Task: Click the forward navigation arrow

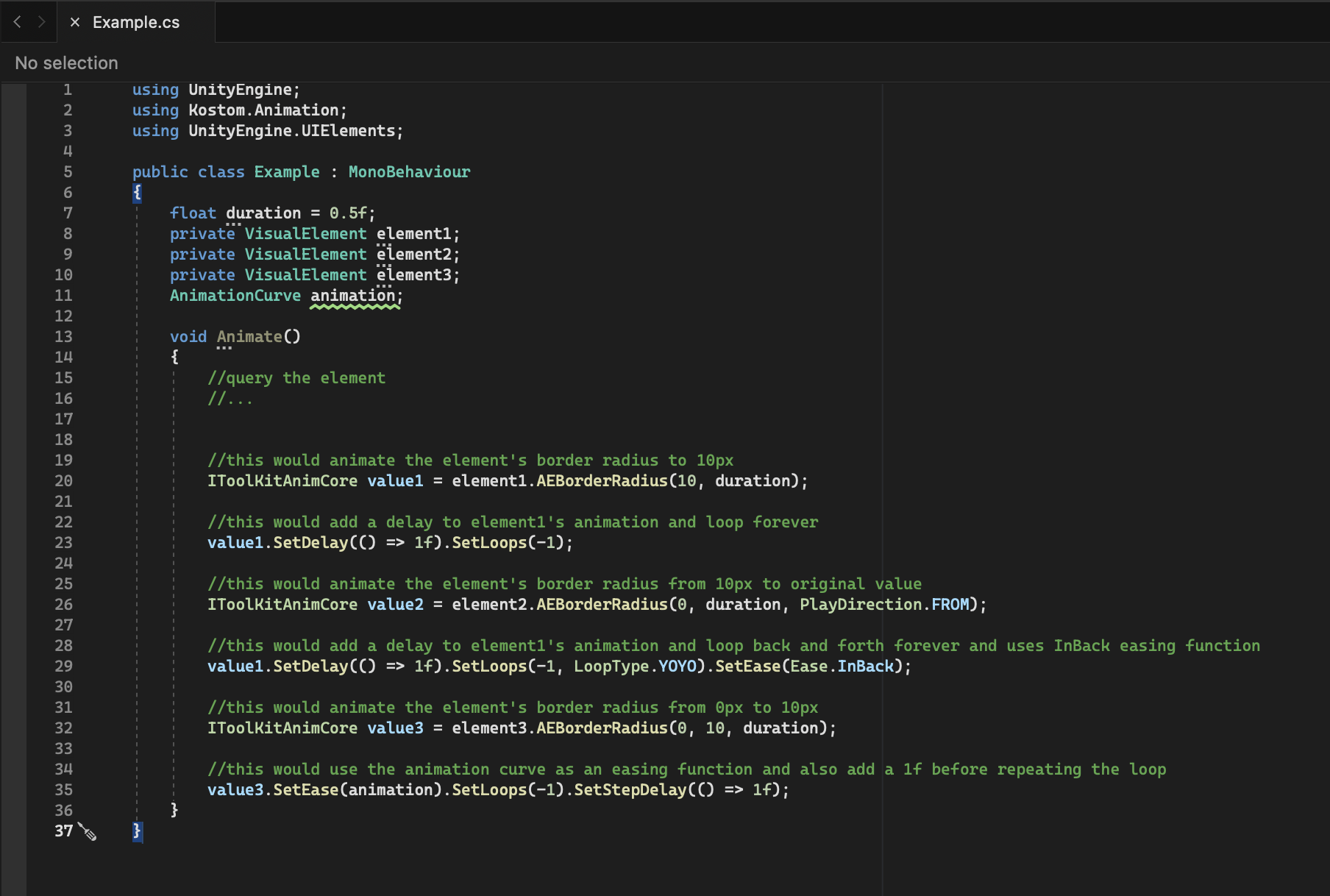Action: point(42,22)
